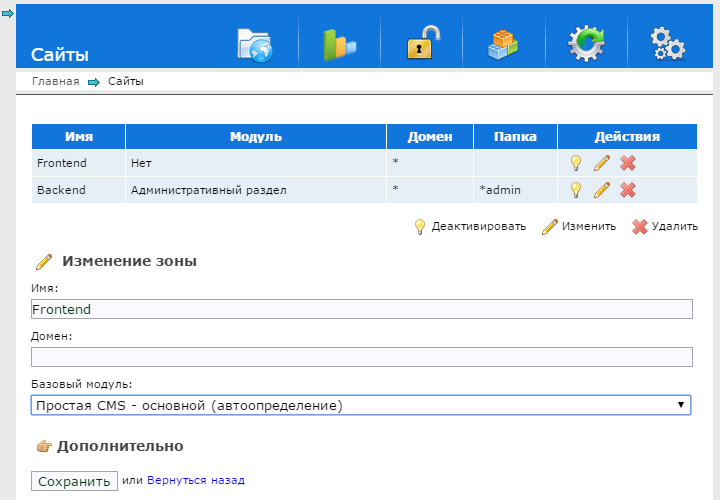Click the red cross in the Удалить legend
Viewport: 720px width, 500px height.
tap(640, 227)
